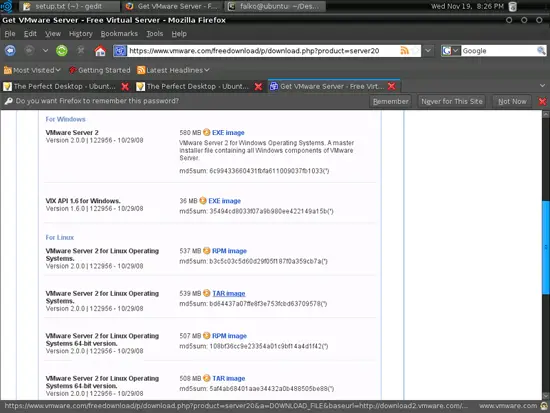
Task: Click the Remember password button
Action: point(390,101)
